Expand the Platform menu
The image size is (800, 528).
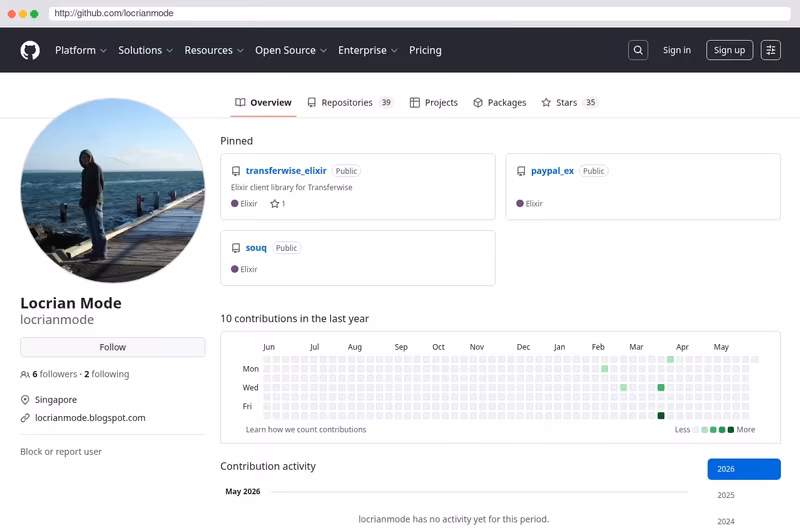click(81, 50)
